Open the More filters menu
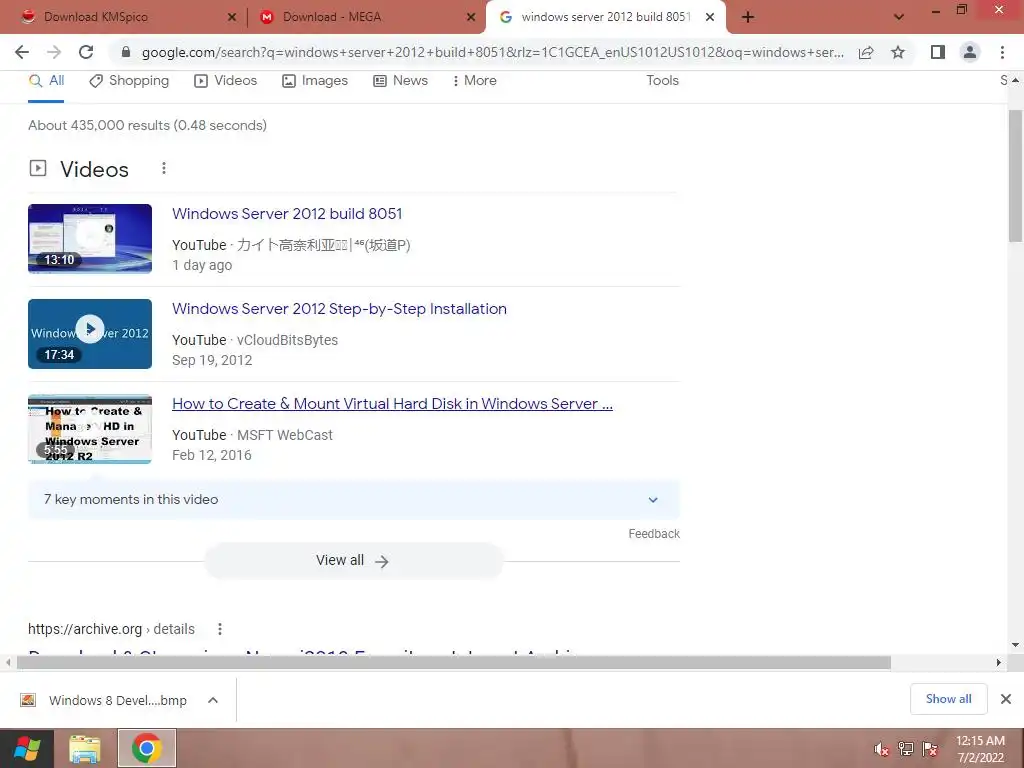The image size is (1024, 768). coord(475,80)
